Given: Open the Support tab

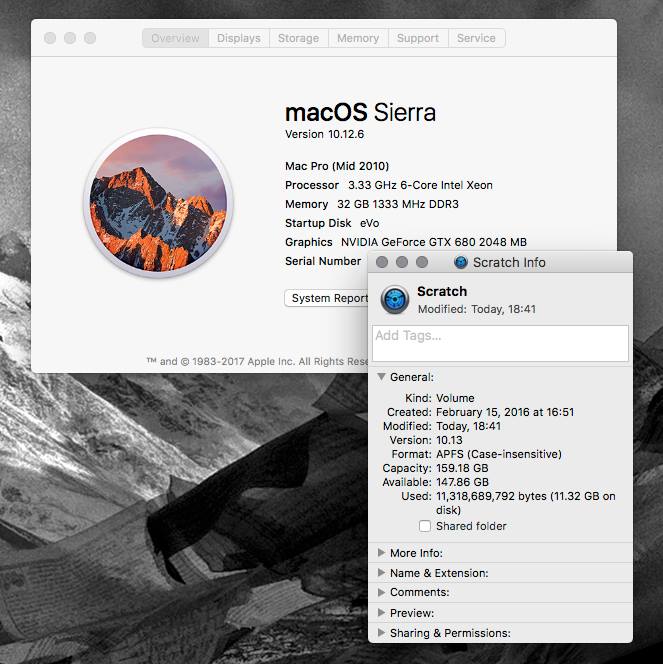Looking at the screenshot, I should pyautogui.click(x=418, y=38).
